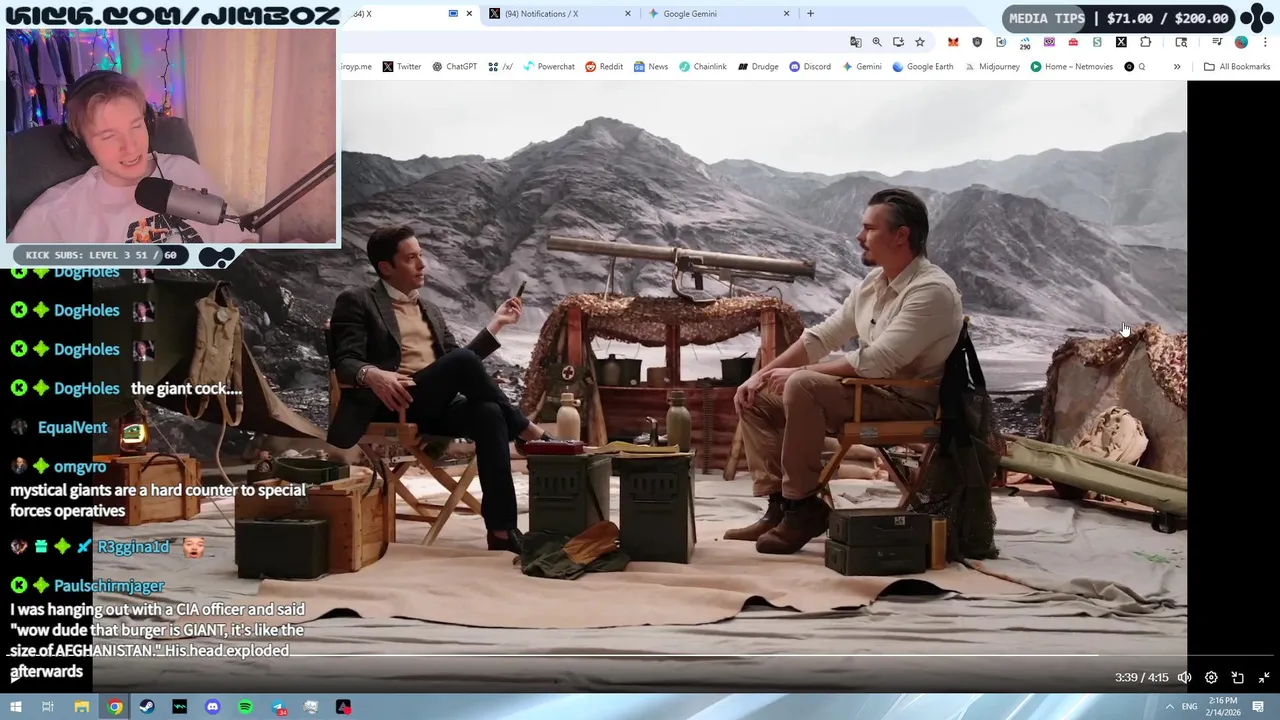Open the zoom magnifier in address bar
Screen dimensions: 1280x720
point(877,42)
